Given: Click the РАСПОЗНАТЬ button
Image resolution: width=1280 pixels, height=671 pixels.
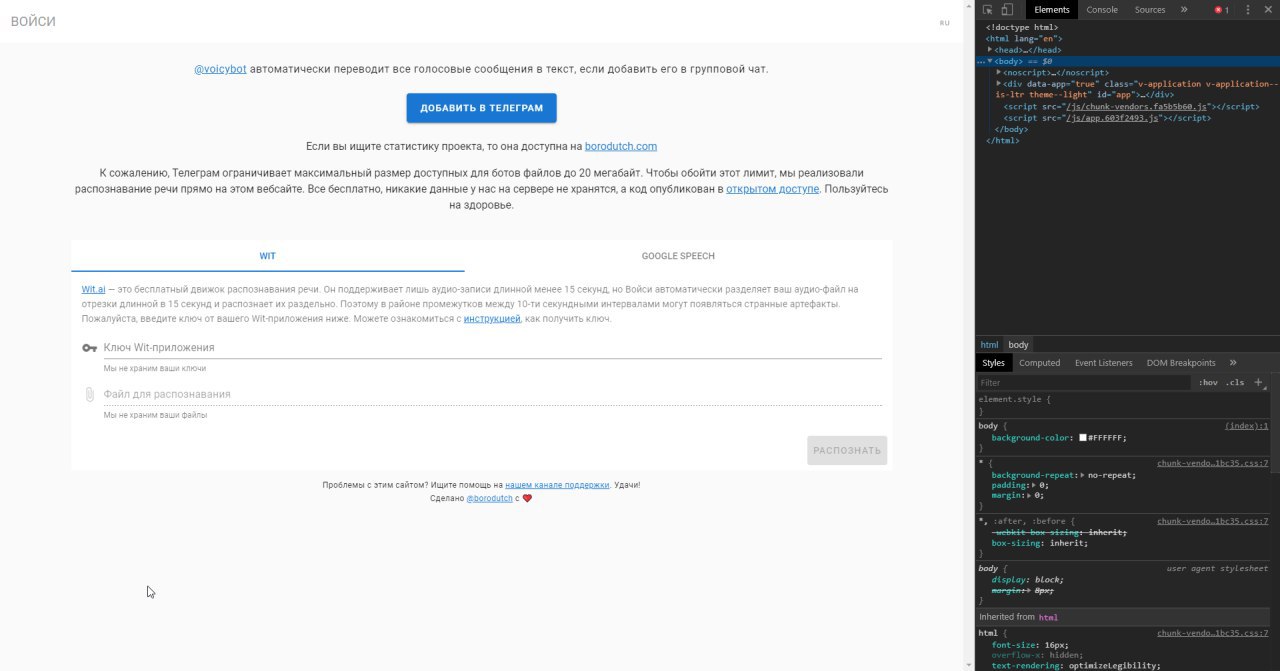Looking at the screenshot, I should pos(847,450).
